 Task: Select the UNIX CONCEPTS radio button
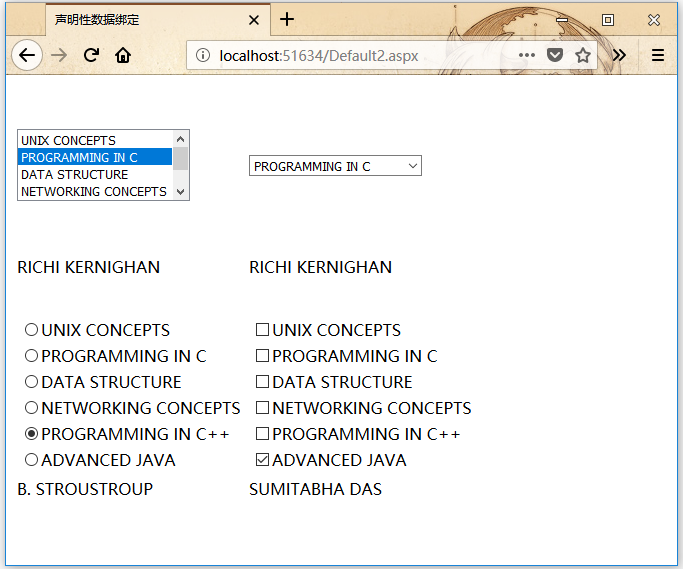click(x=31, y=330)
